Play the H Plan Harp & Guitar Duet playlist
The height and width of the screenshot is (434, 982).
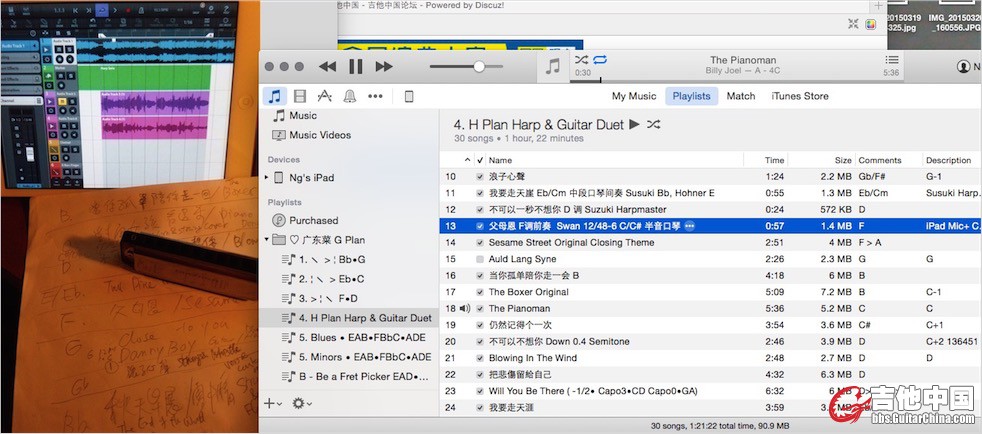(634, 125)
